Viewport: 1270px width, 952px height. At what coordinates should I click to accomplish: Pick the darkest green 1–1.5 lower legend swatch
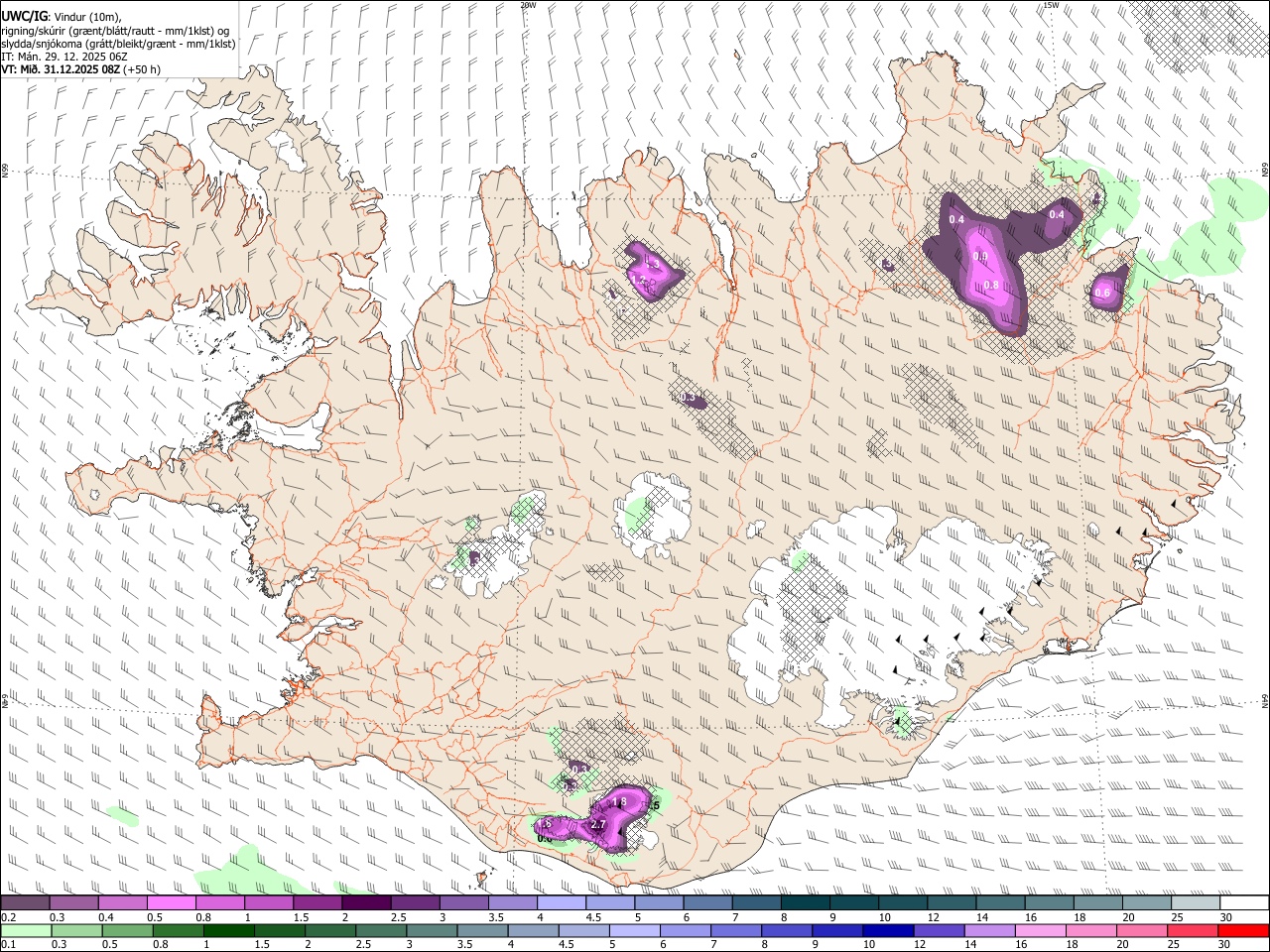228,930
